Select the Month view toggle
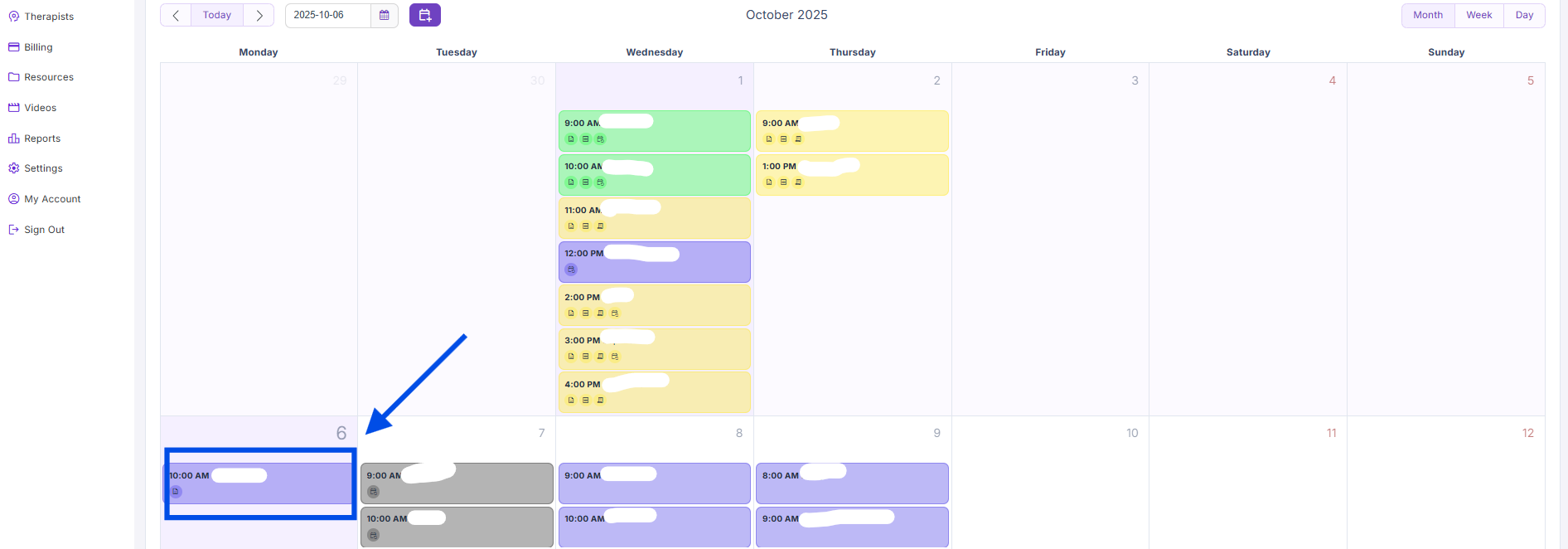The height and width of the screenshot is (549, 1568). tap(1427, 15)
